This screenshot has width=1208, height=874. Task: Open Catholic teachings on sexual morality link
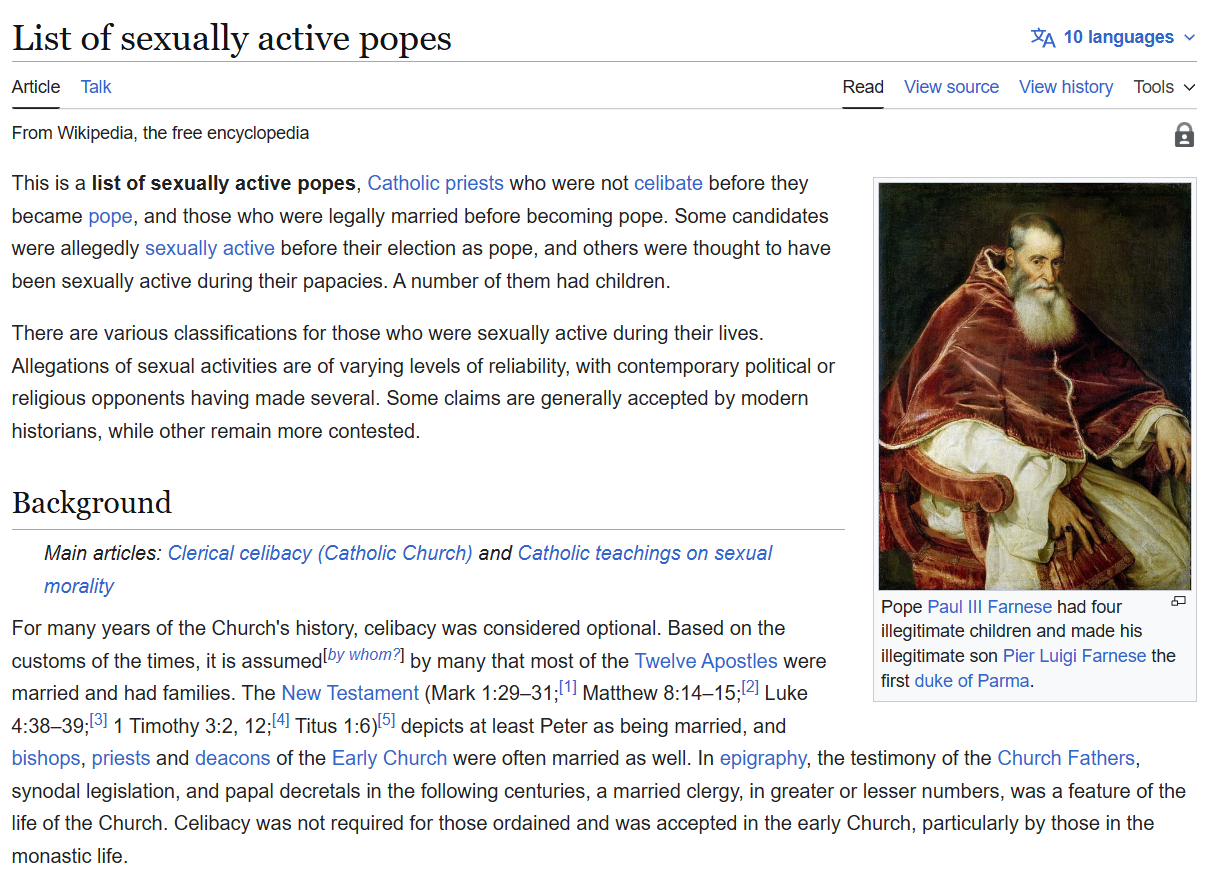tap(408, 569)
